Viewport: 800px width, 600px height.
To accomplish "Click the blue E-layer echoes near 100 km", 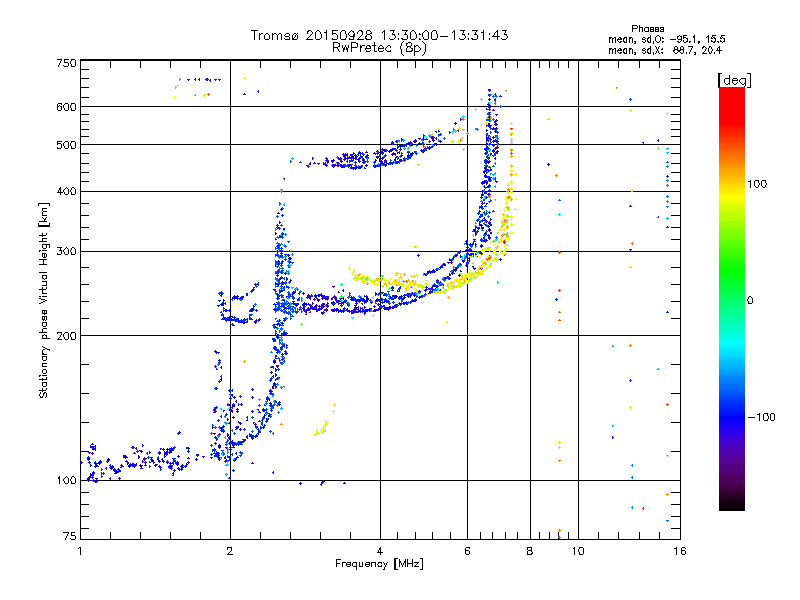I will click(x=138, y=460).
